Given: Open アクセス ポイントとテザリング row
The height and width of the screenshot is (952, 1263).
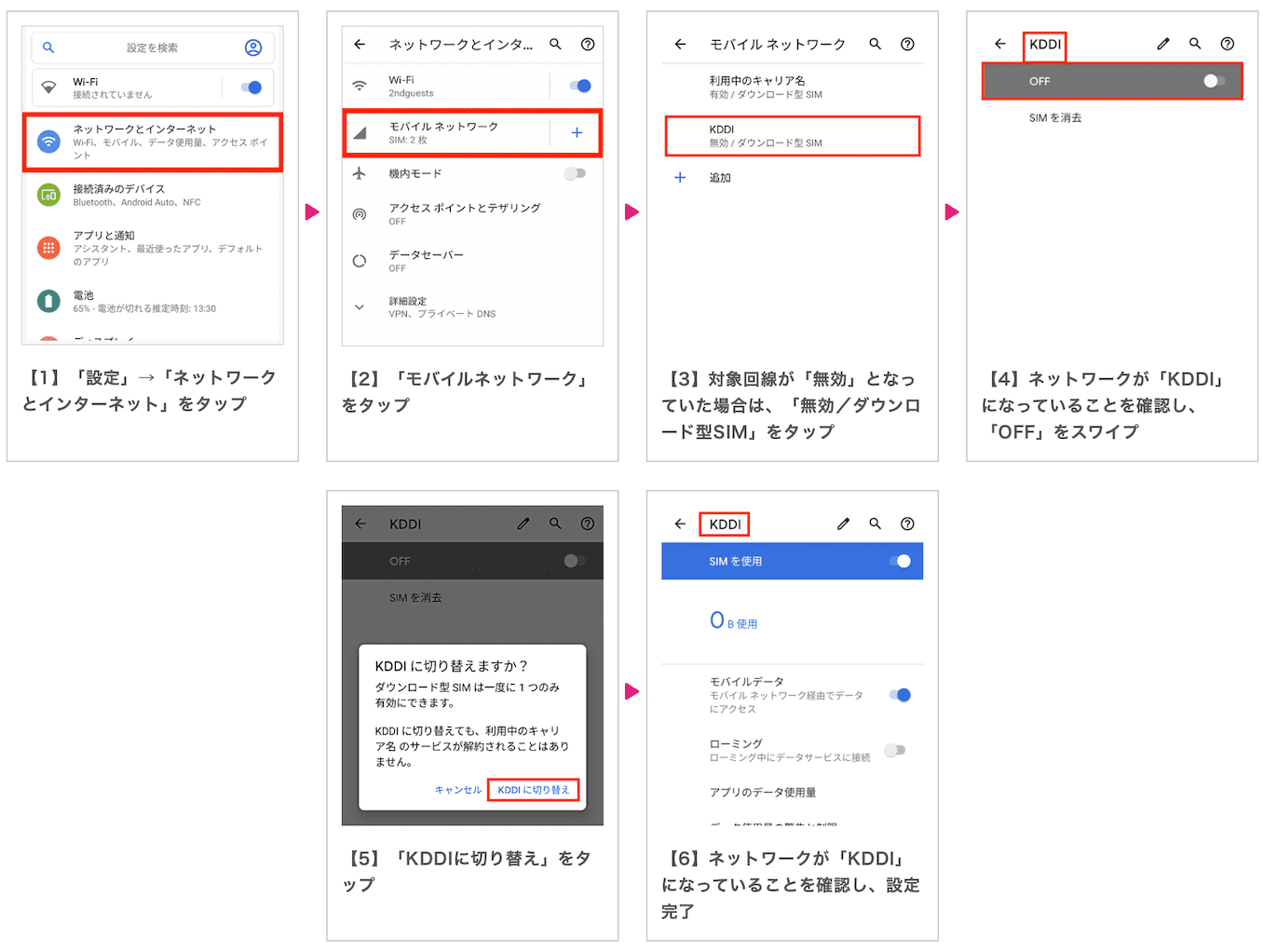Looking at the screenshot, I should [x=473, y=214].
